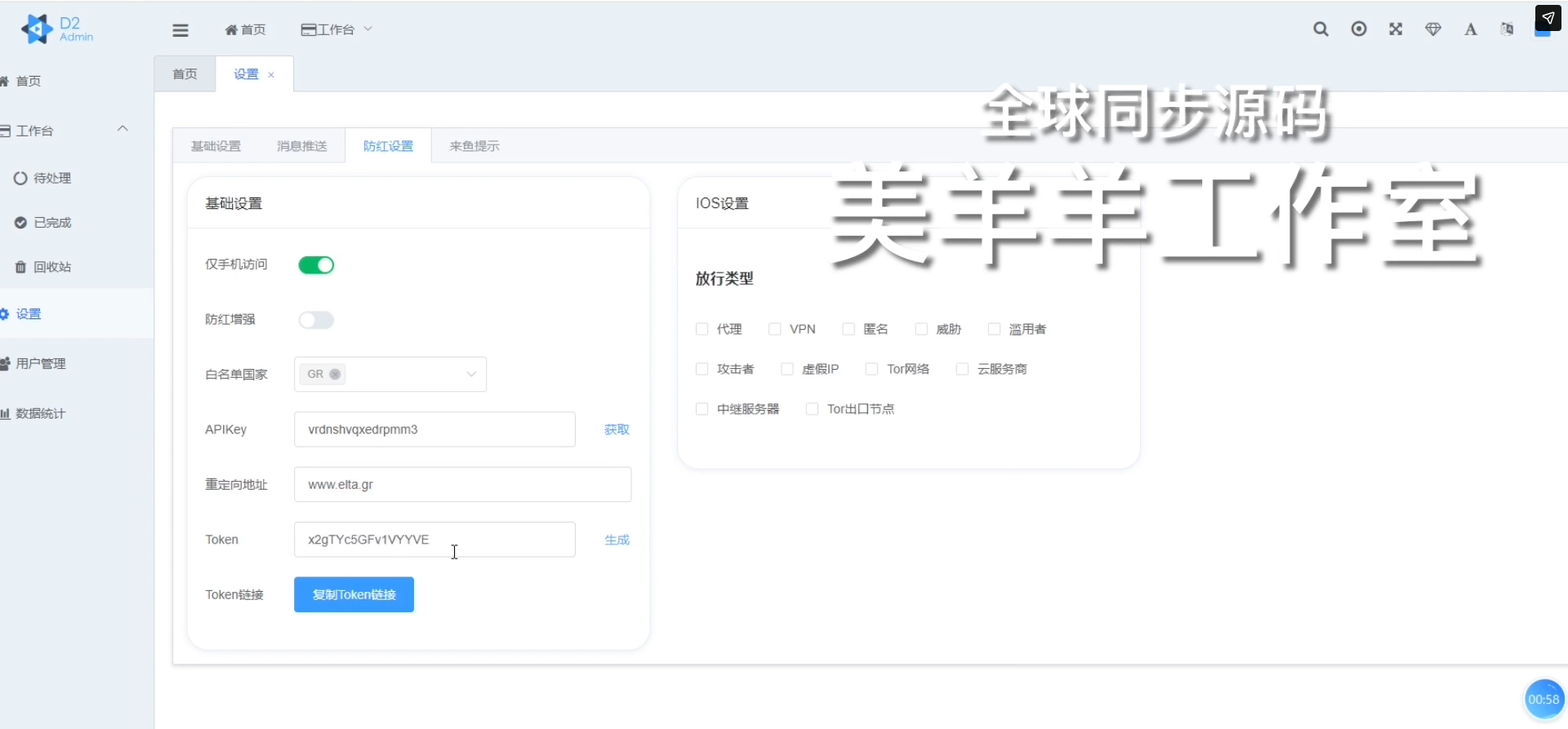Click the hamburger menu collapse icon

180,30
